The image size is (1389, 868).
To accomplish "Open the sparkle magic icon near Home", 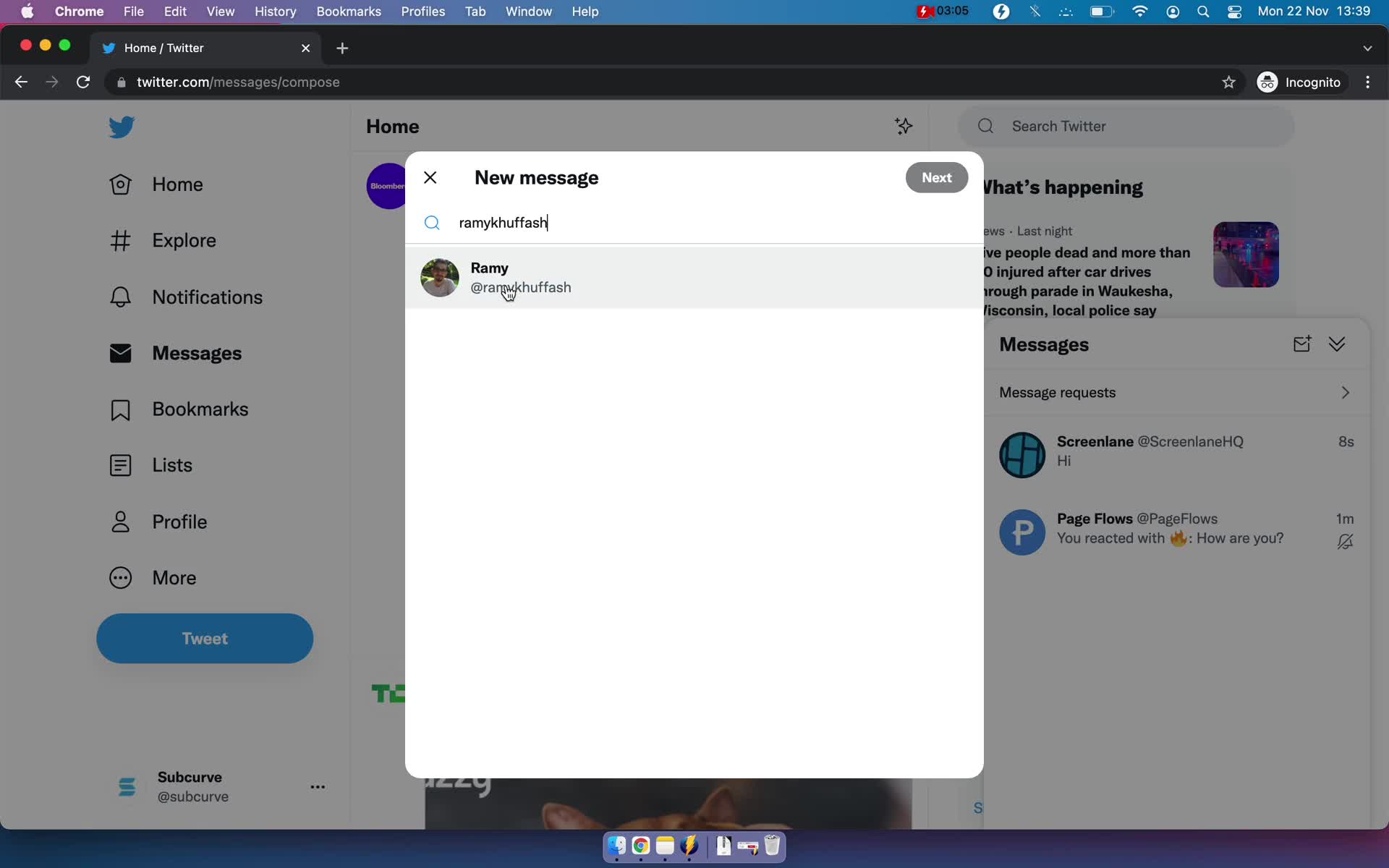I will (902, 126).
